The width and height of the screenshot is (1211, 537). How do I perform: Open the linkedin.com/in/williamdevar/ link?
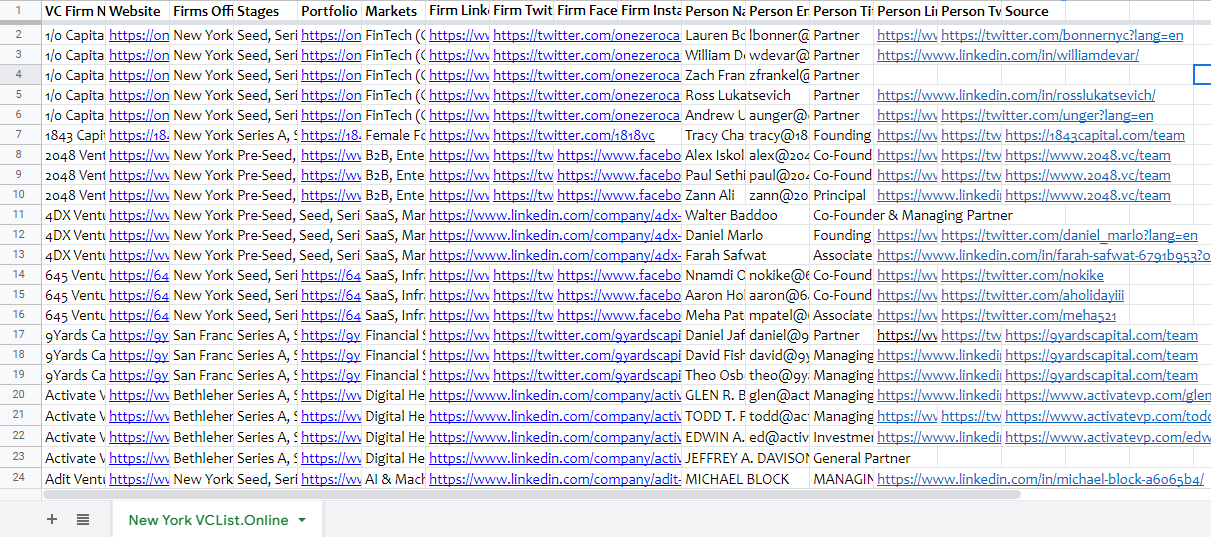(1008, 55)
